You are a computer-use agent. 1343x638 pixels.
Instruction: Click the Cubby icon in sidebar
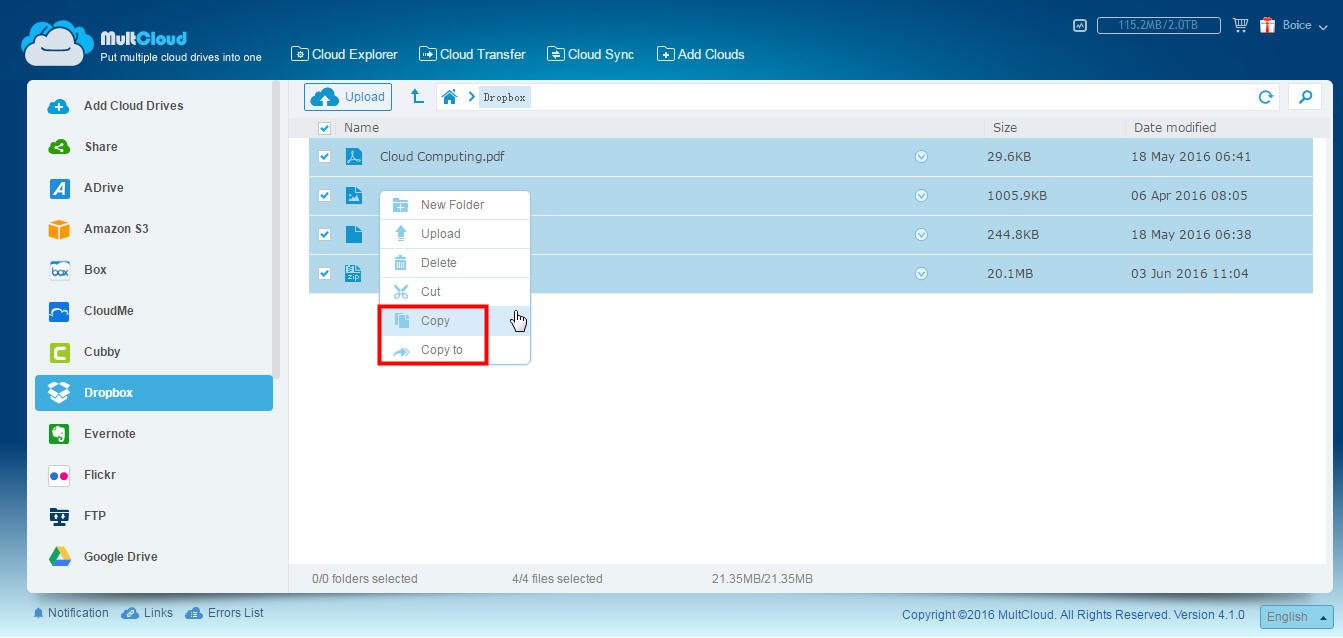tap(59, 352)
